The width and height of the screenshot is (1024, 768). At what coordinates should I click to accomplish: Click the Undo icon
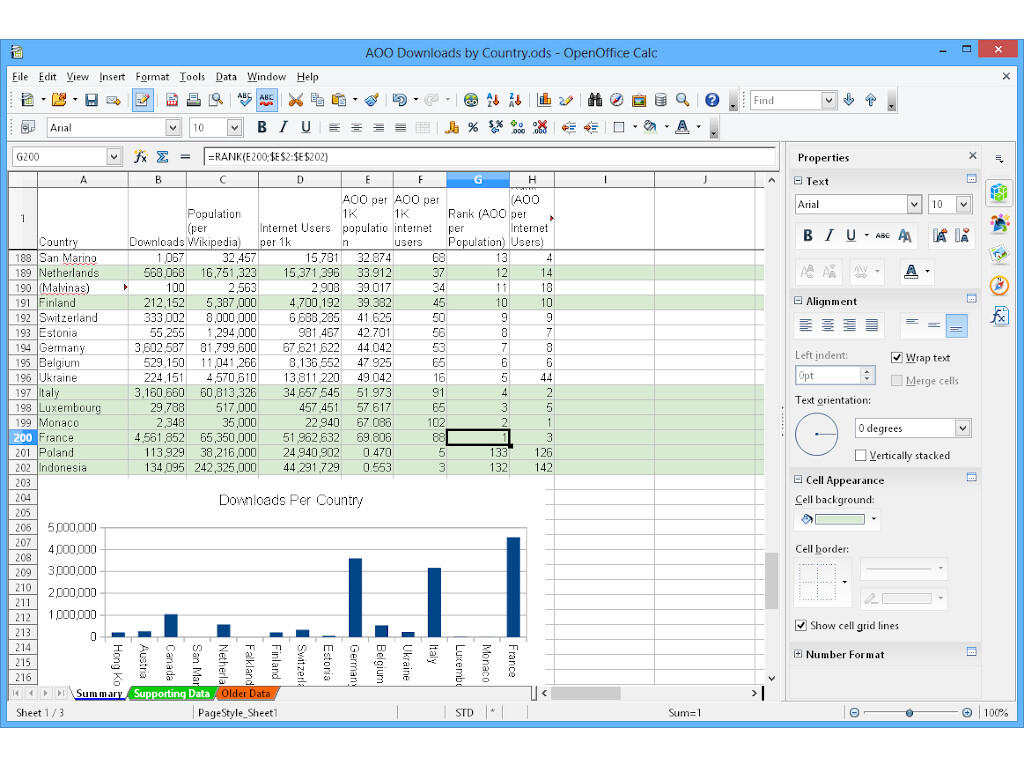pyautogui.click(x=399, y=100)
